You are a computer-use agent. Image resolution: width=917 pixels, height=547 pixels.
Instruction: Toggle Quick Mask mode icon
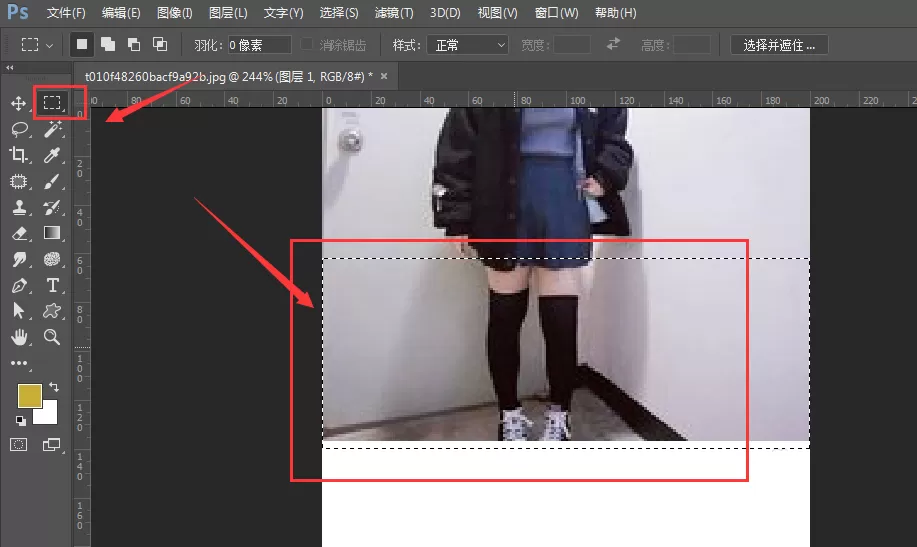[19, 445]
